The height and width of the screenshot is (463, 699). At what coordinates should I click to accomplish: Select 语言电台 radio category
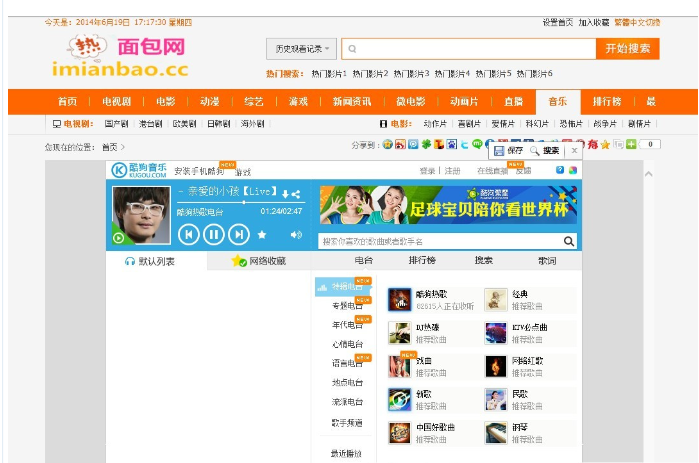[x=347, y=363]
